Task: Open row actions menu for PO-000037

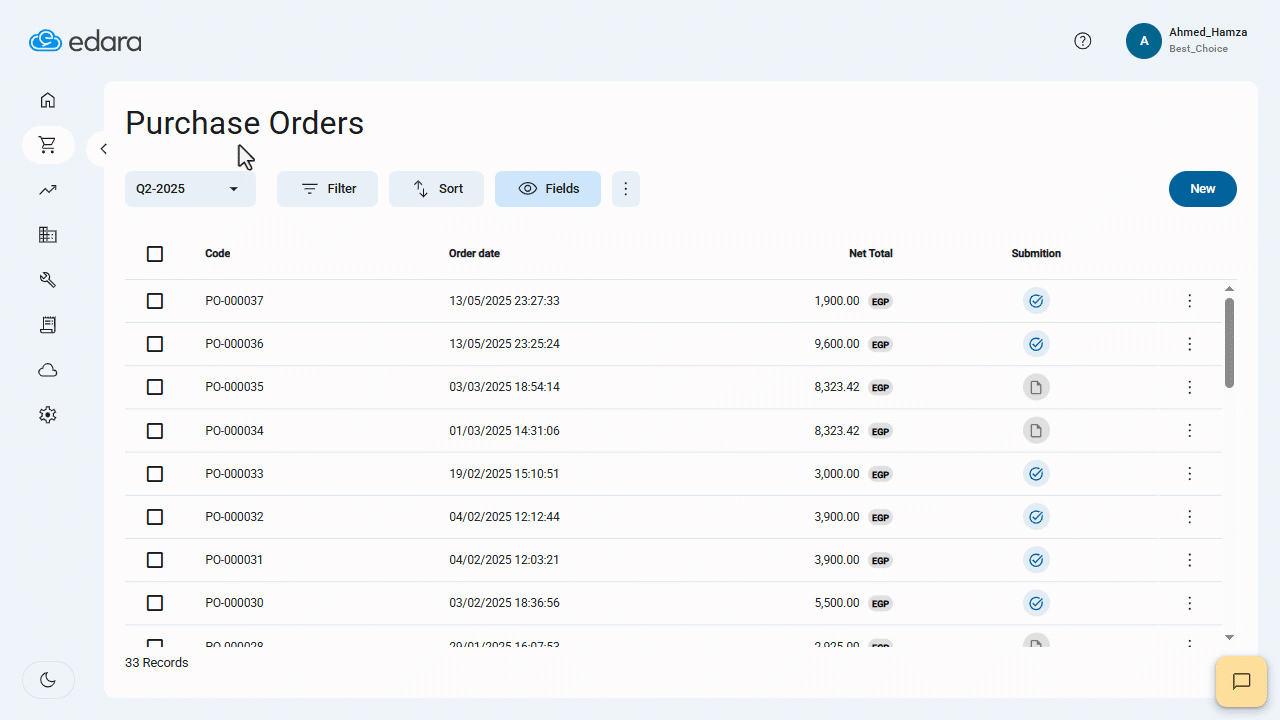Action: tap(1190, 301)
